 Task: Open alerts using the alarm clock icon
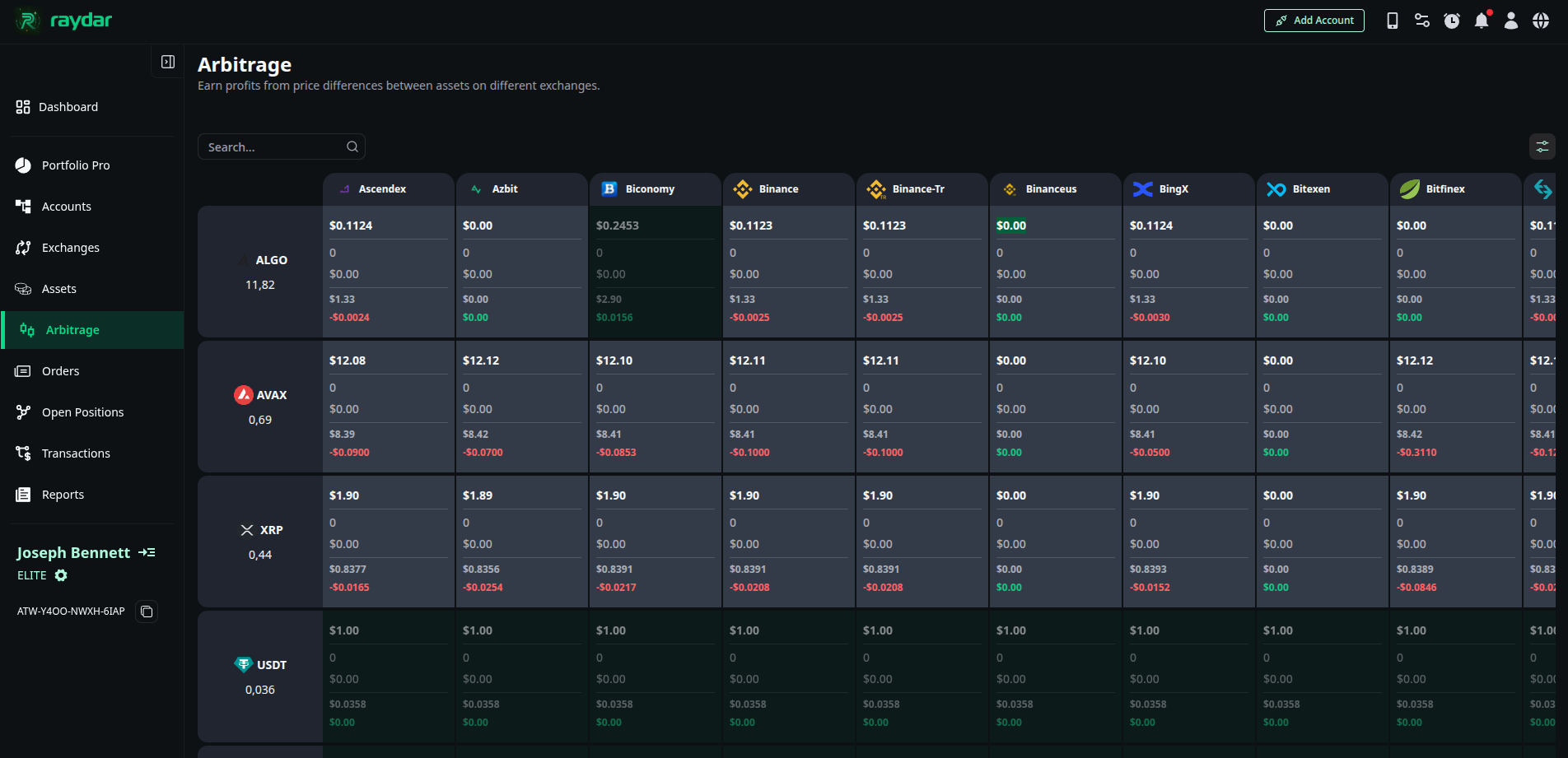[1452, 21]
